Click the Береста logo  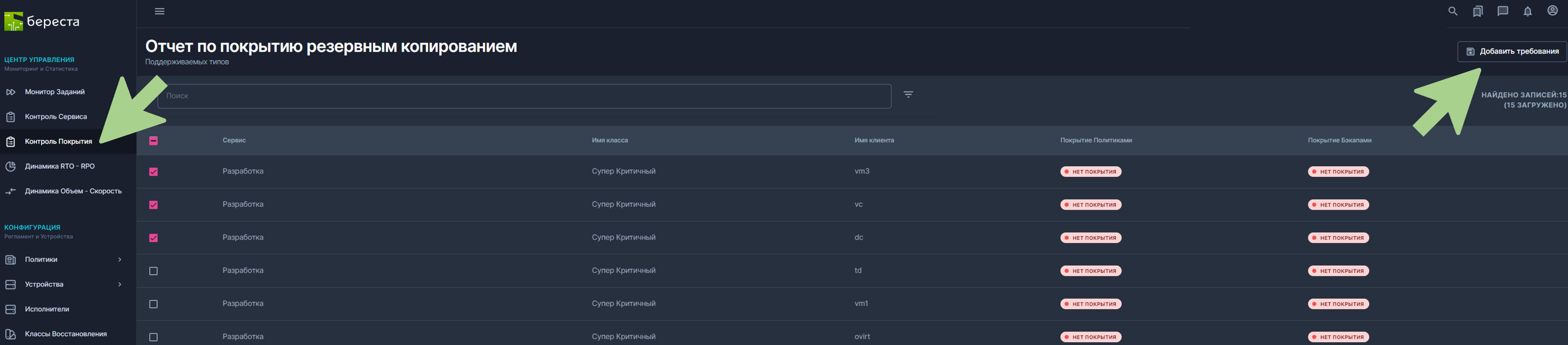[42, 22]
